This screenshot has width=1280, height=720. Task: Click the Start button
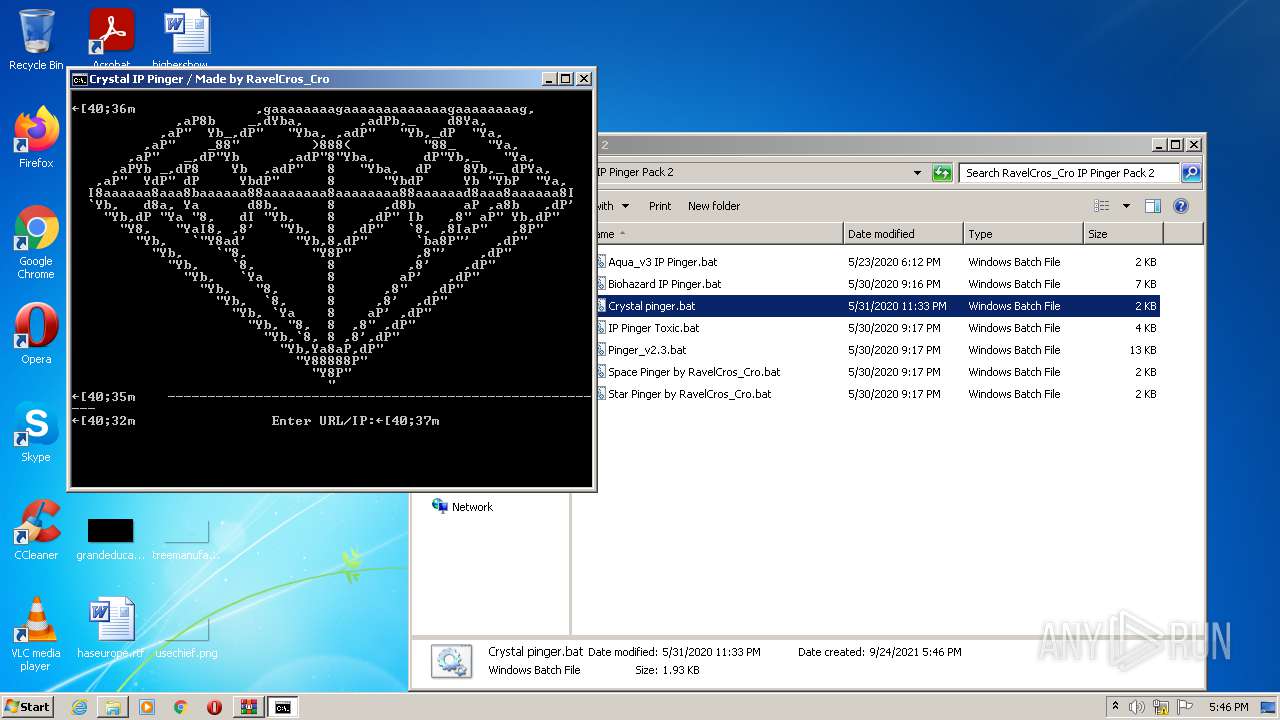point(28,707)
